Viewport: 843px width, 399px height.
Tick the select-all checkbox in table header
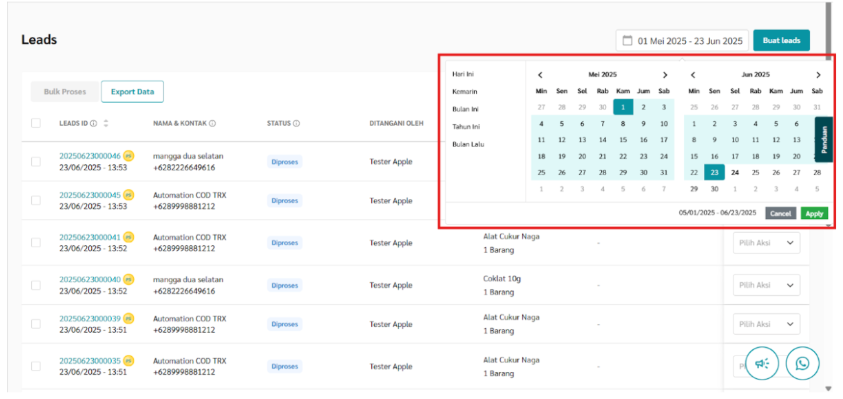pos(36,123)
